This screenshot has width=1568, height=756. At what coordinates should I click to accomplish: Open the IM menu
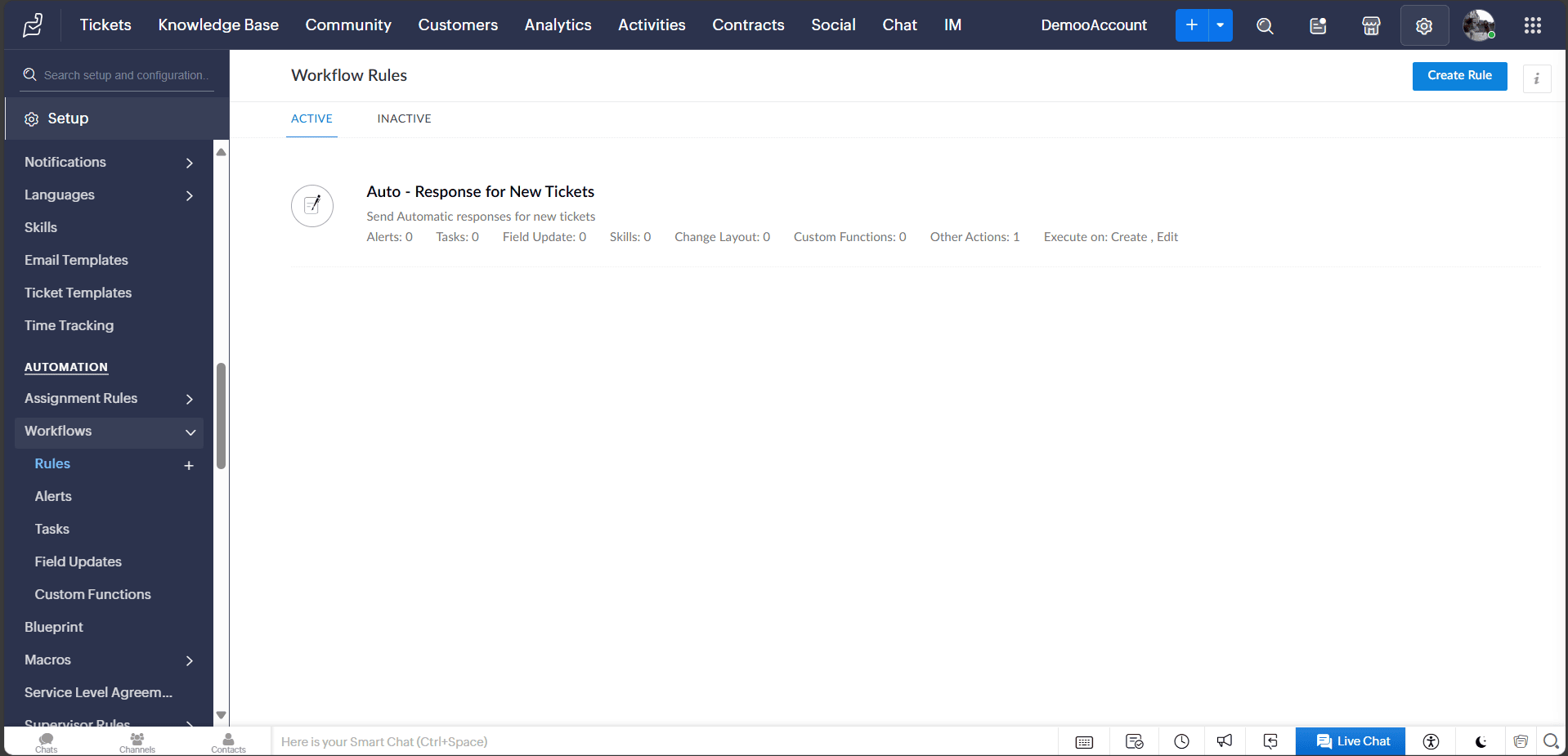(952, 25)
